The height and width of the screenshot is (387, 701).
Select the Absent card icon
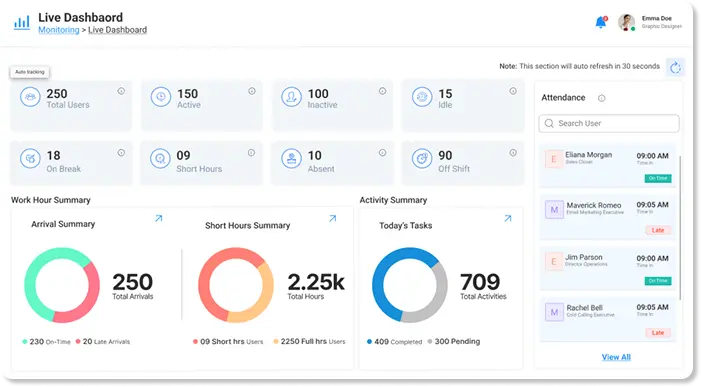[x=291, y=159]
